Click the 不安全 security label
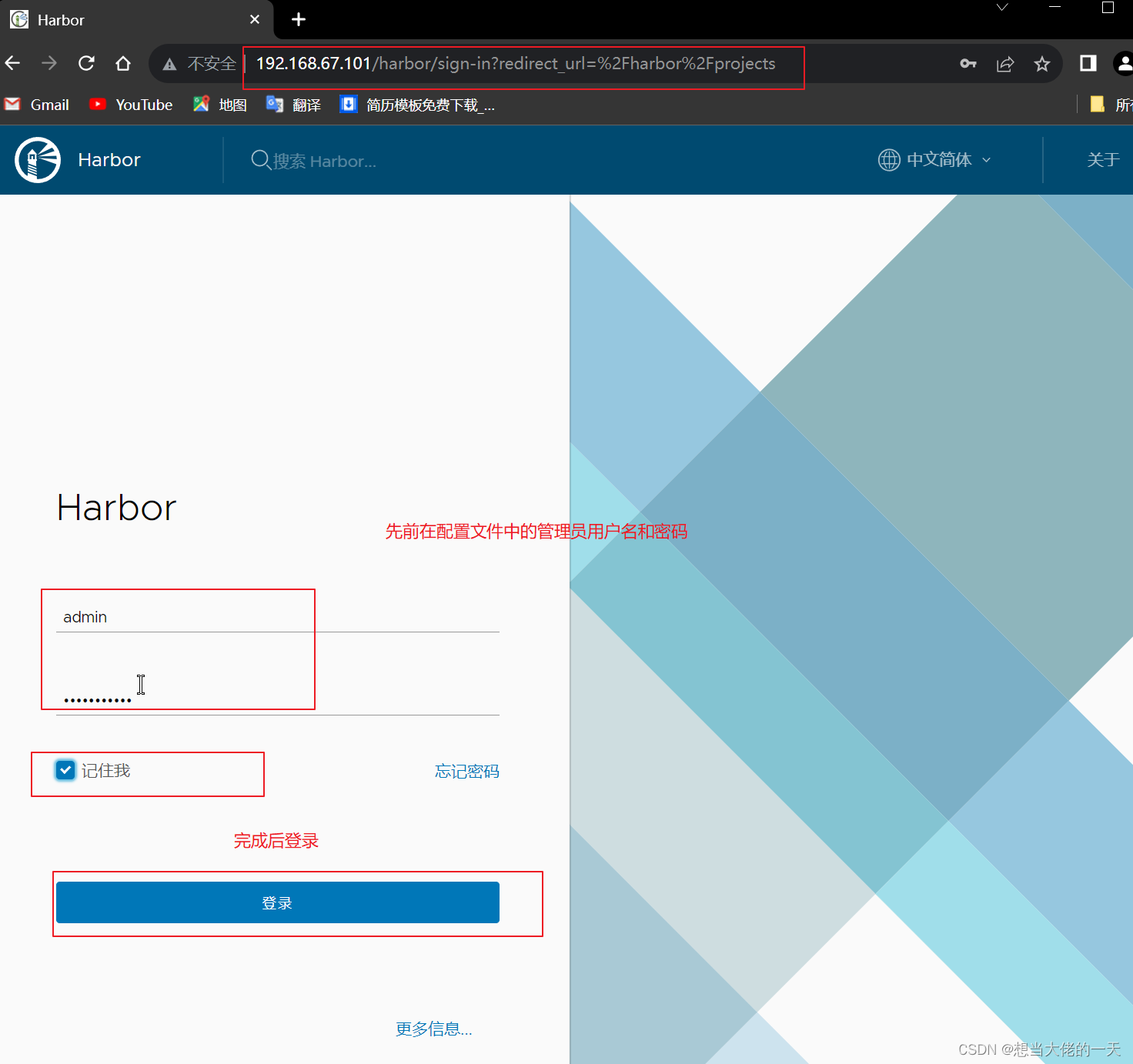This screenshot has height=1064, width=1133. [212, 64]
